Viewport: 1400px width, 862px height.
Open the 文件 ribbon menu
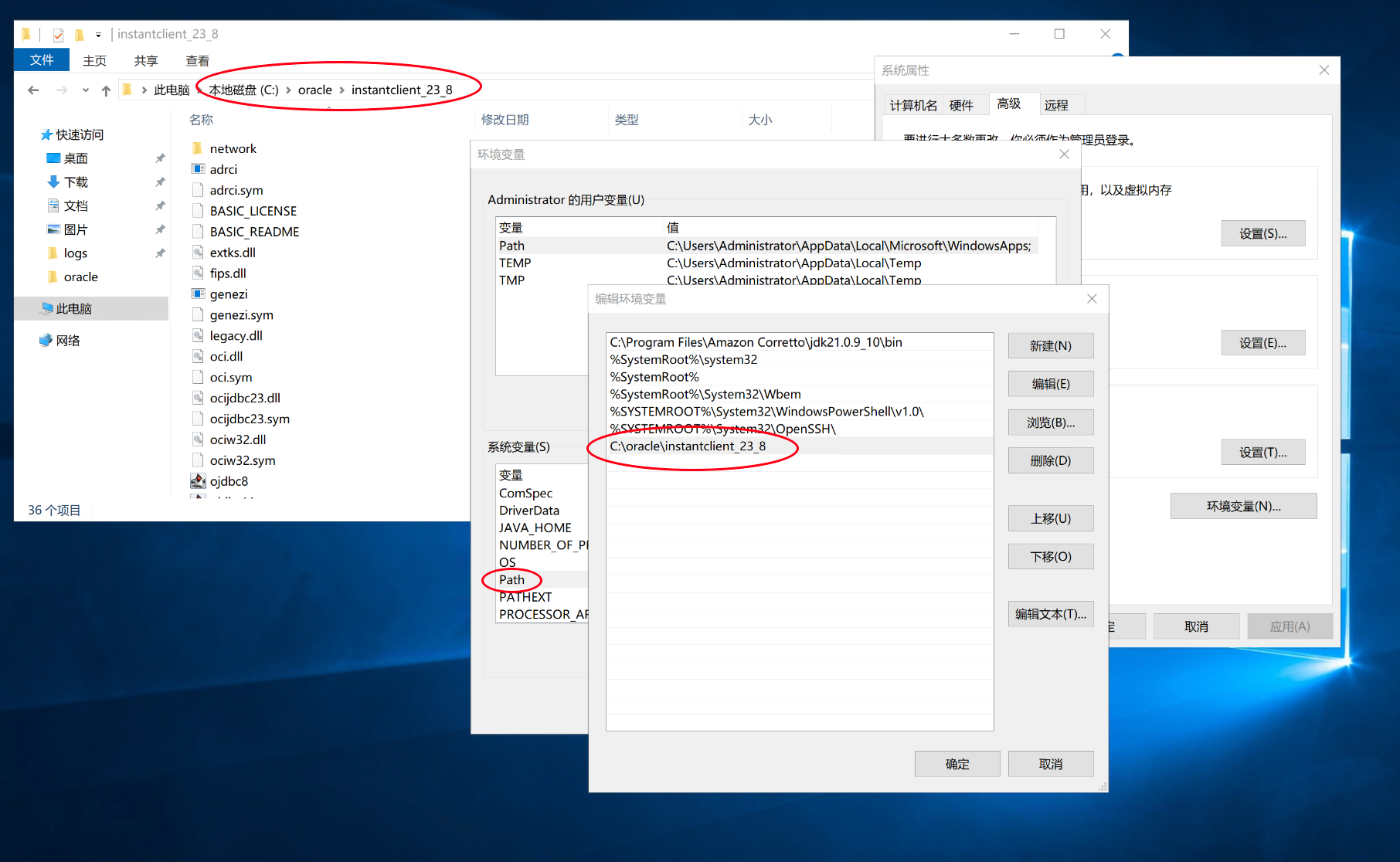click(x=42, y=60)
